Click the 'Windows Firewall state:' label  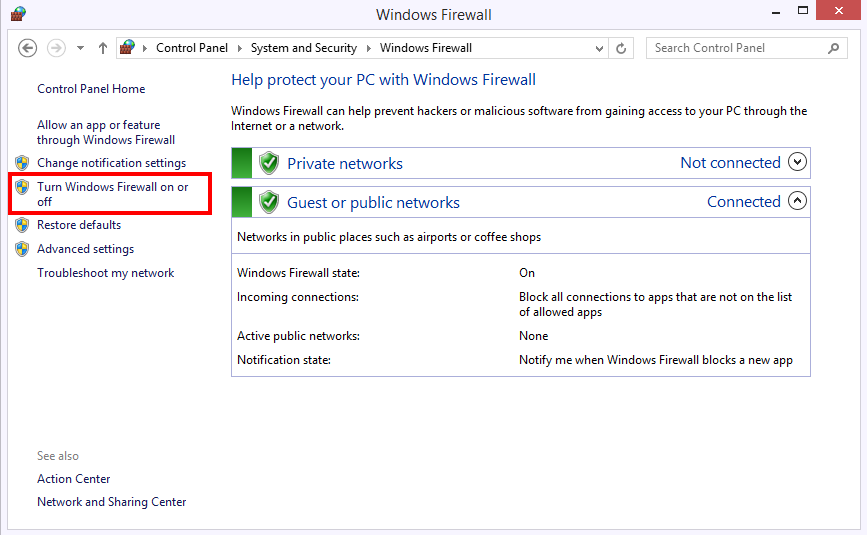click(x=299, y=273)
